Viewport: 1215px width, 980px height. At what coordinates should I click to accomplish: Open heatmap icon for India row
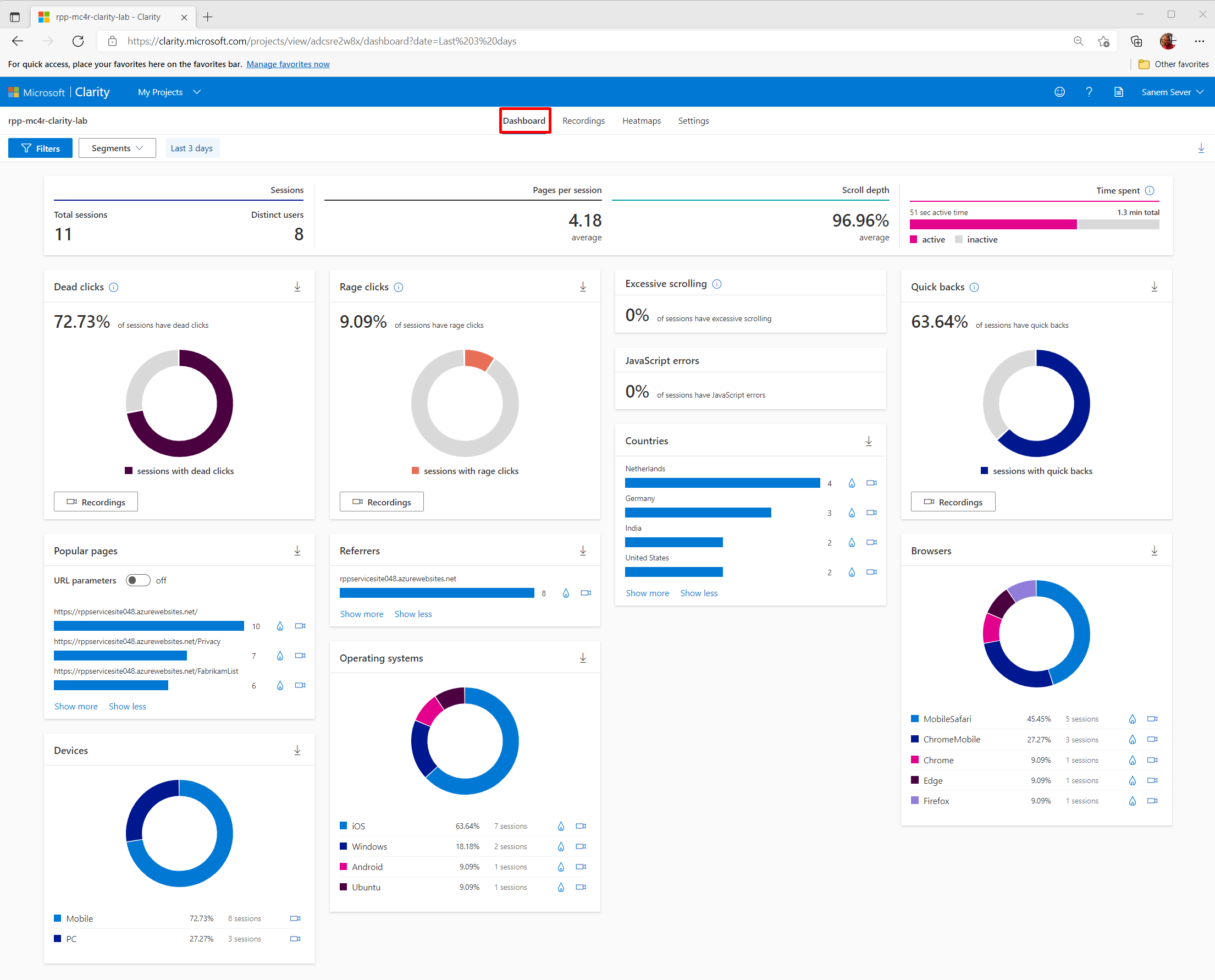[852, 542]
